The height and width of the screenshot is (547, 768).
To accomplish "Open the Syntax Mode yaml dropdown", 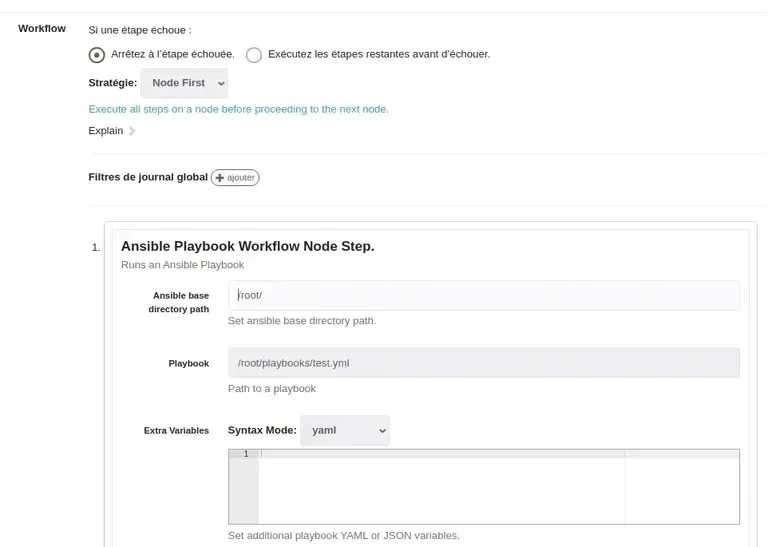I will click(x=345, y=430).
